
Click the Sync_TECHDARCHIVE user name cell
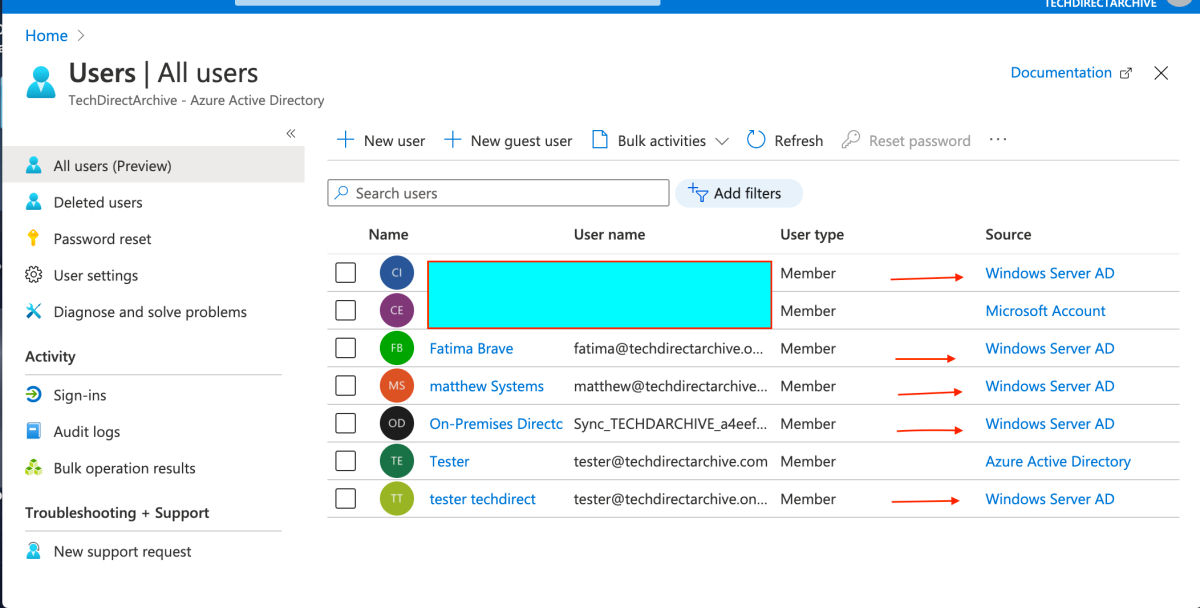(x=670, y=424)
